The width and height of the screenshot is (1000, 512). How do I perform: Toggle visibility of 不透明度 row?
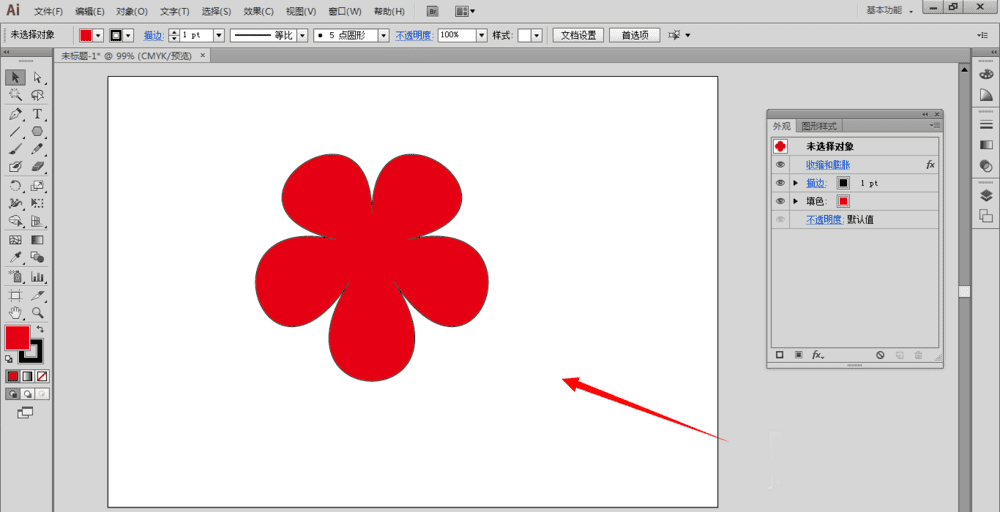click(x=781, y=219)
